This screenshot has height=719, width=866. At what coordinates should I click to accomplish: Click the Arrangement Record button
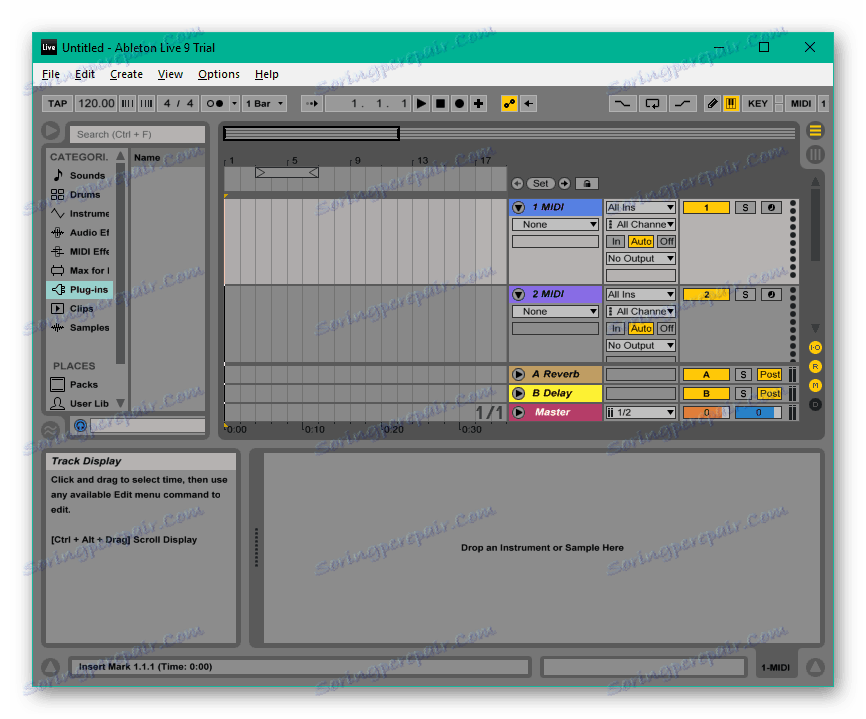pyautogui.click(x=459, y=103)
